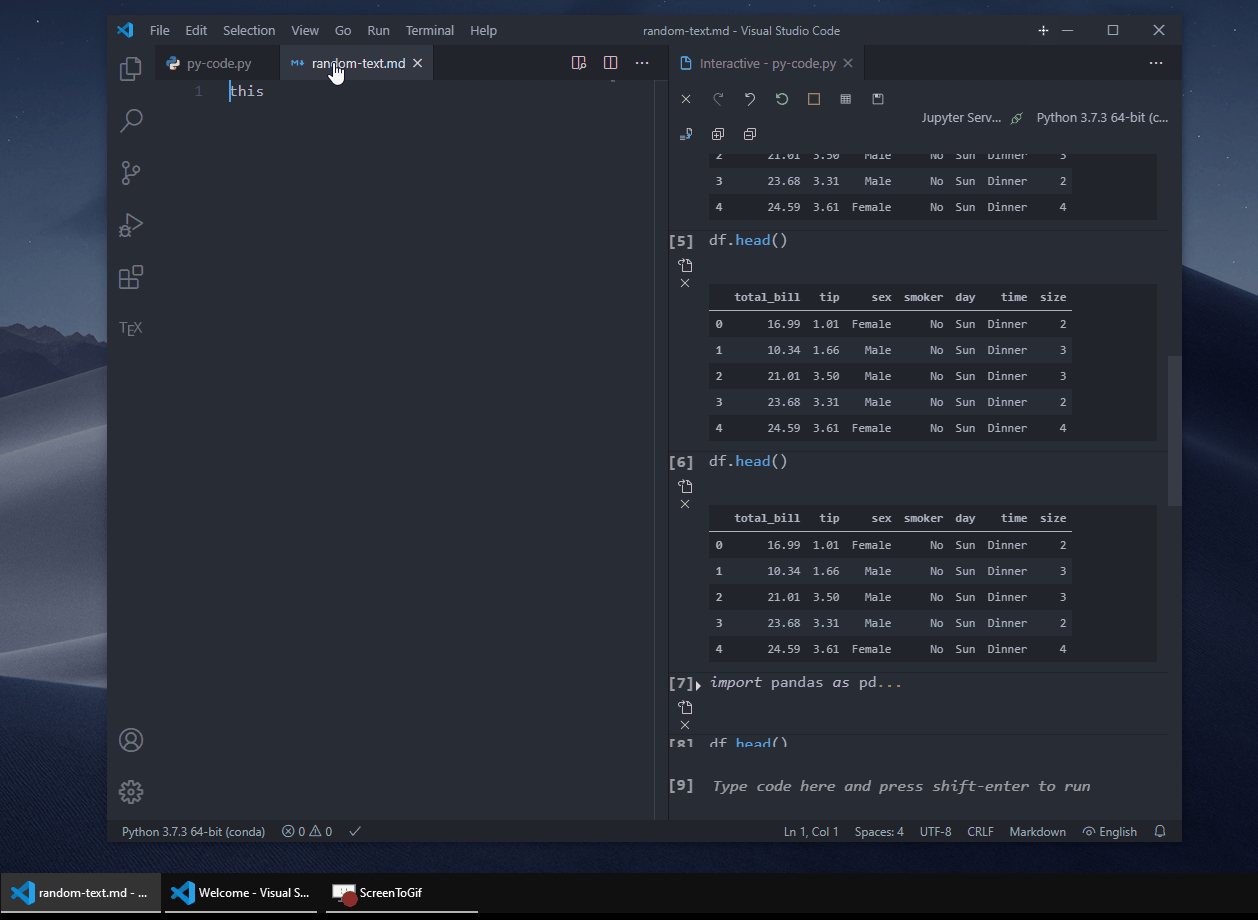The height and width of the screenshot is (920, 1258).
Task: Go to source code of cell [7]
Action: tap(685, 707)
